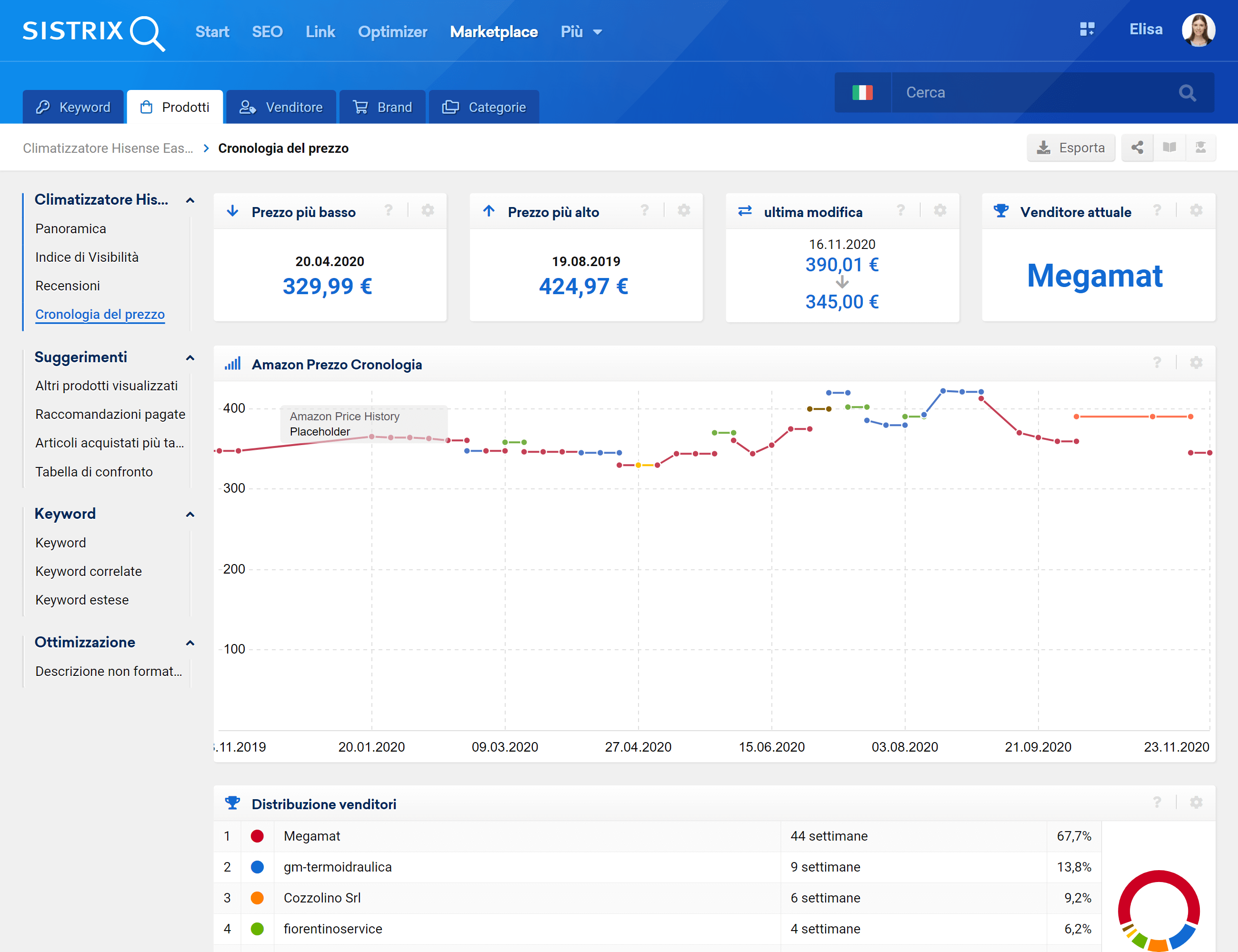Collapse the Climatizzatore His... sidebar section

190,200
